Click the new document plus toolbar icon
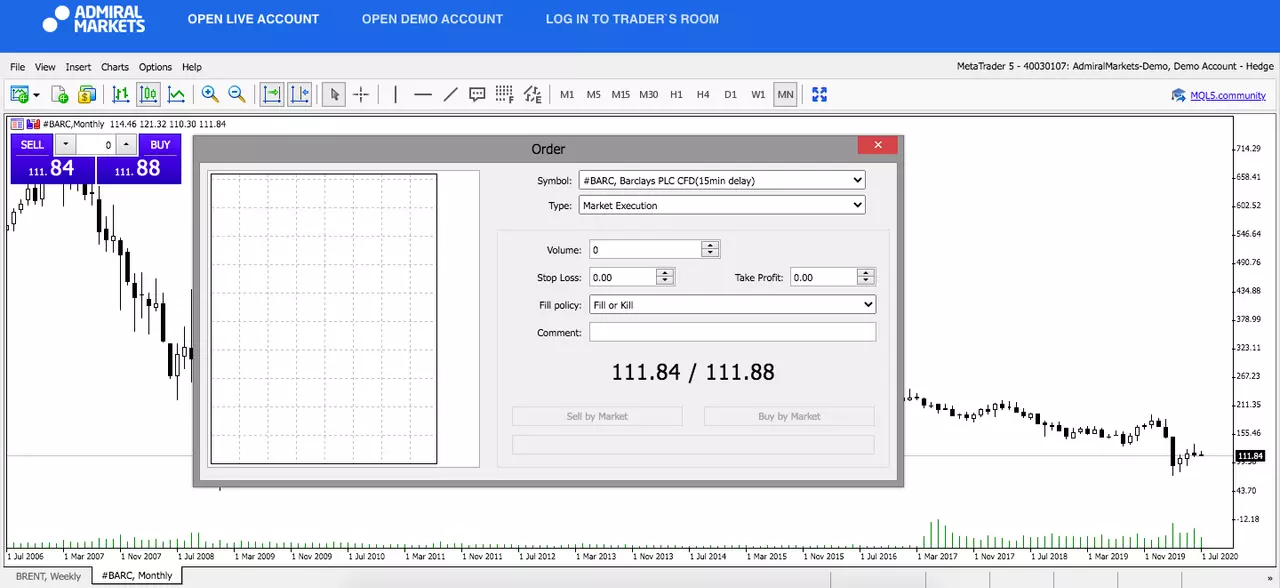1280x588 pixels. pos(60,94)
